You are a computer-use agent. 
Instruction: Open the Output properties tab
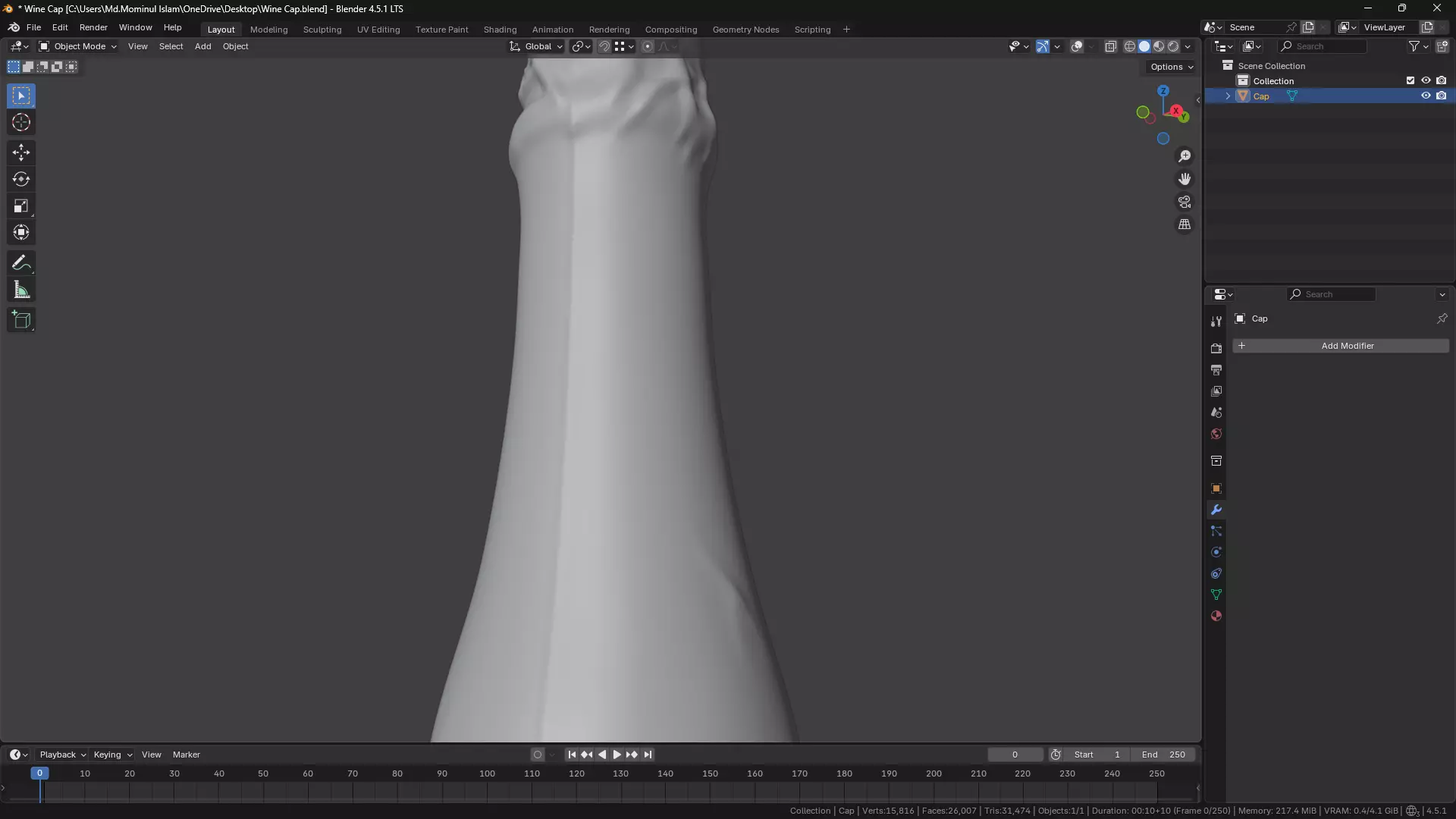tap(1216, 370)
